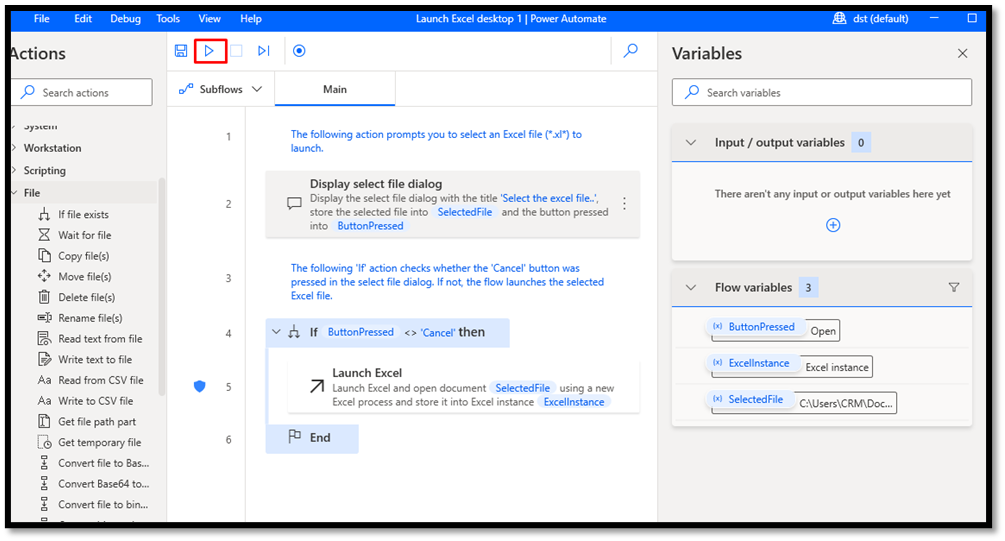Screen dimensions: 1005x541
Task: Select the End action on line 6
Action: point(312,438)
